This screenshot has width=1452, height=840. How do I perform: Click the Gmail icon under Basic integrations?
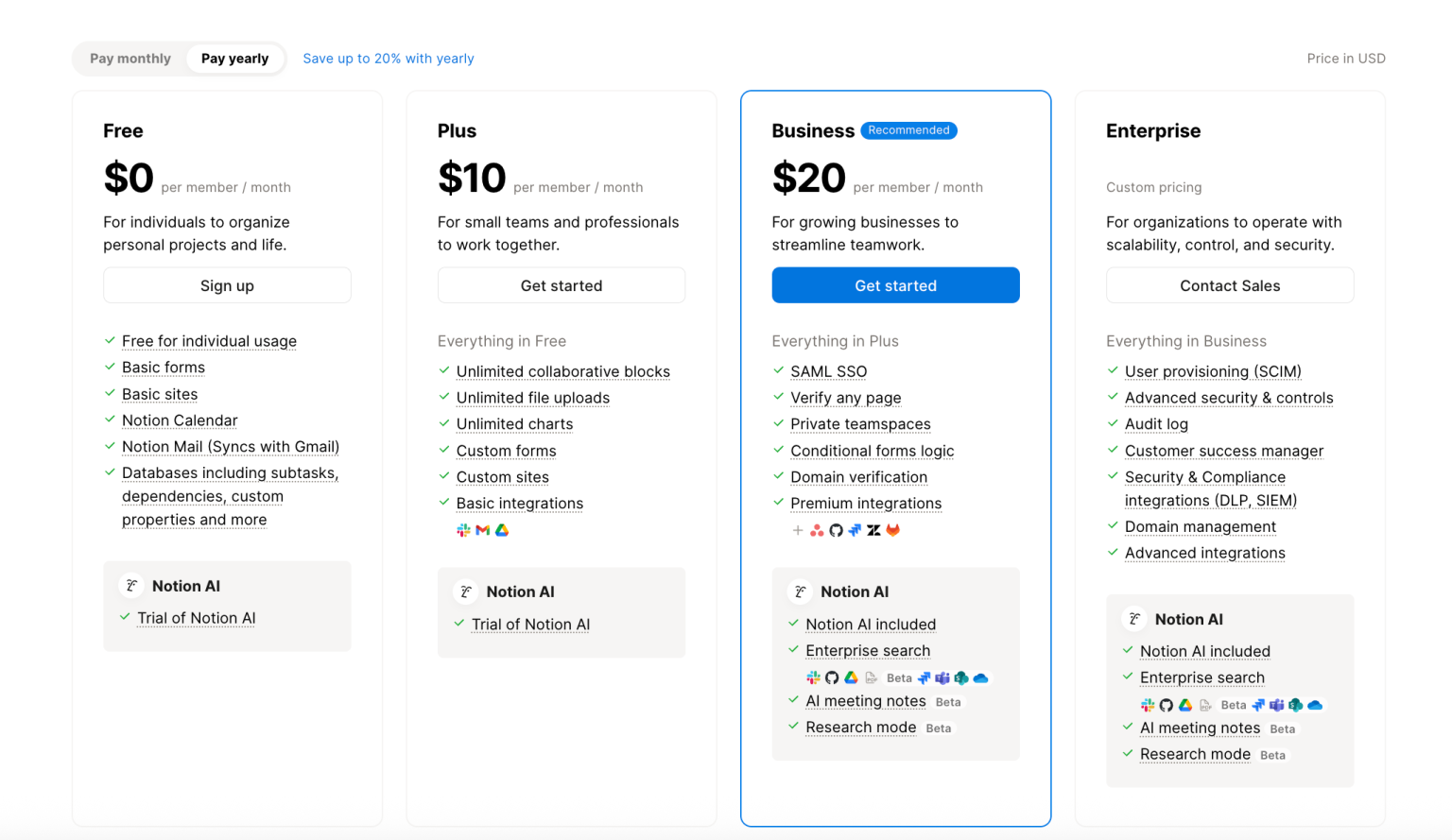point(482,530)
